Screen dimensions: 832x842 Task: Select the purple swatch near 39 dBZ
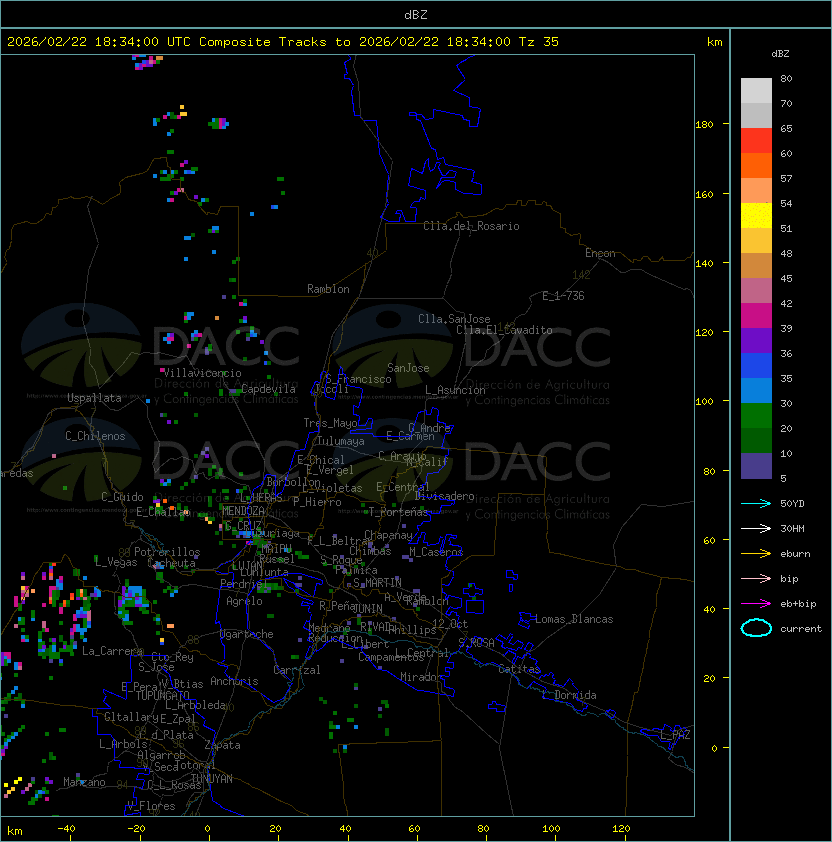coord(756,340)
